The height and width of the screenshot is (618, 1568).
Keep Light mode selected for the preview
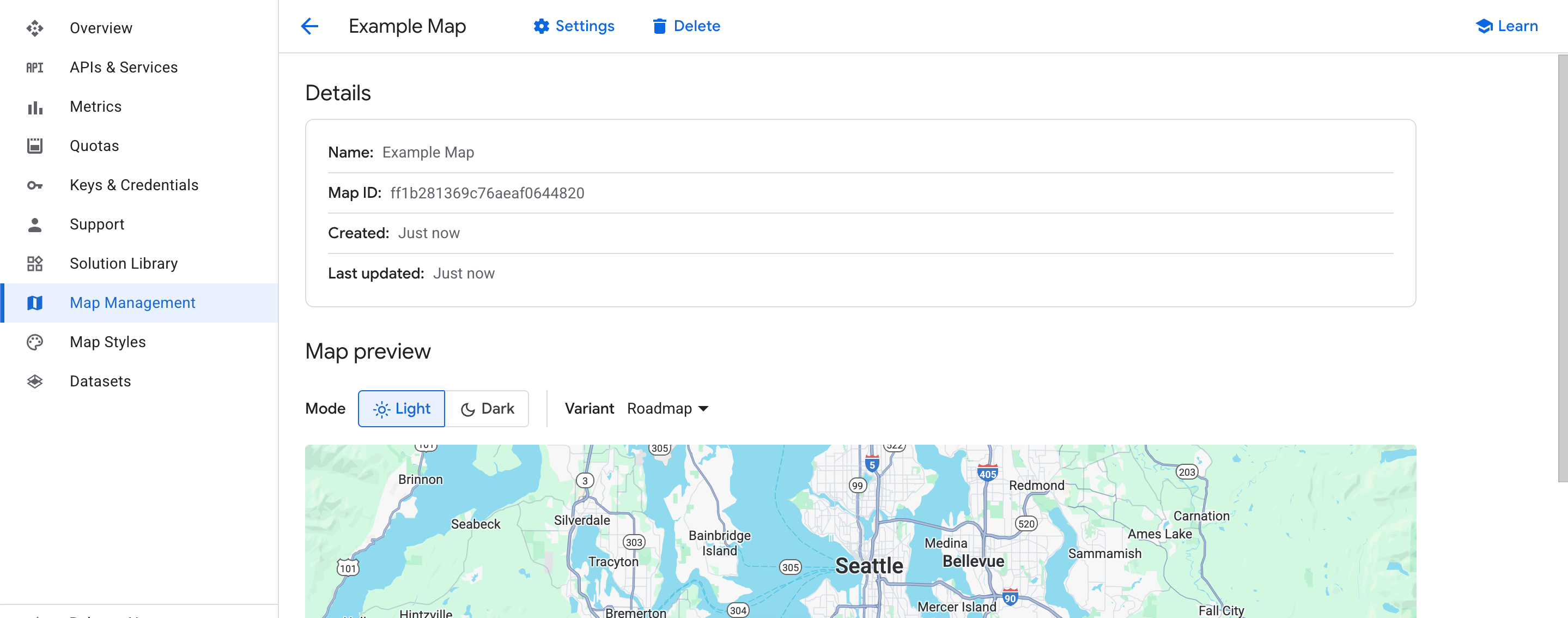click(x=401, y=409)
